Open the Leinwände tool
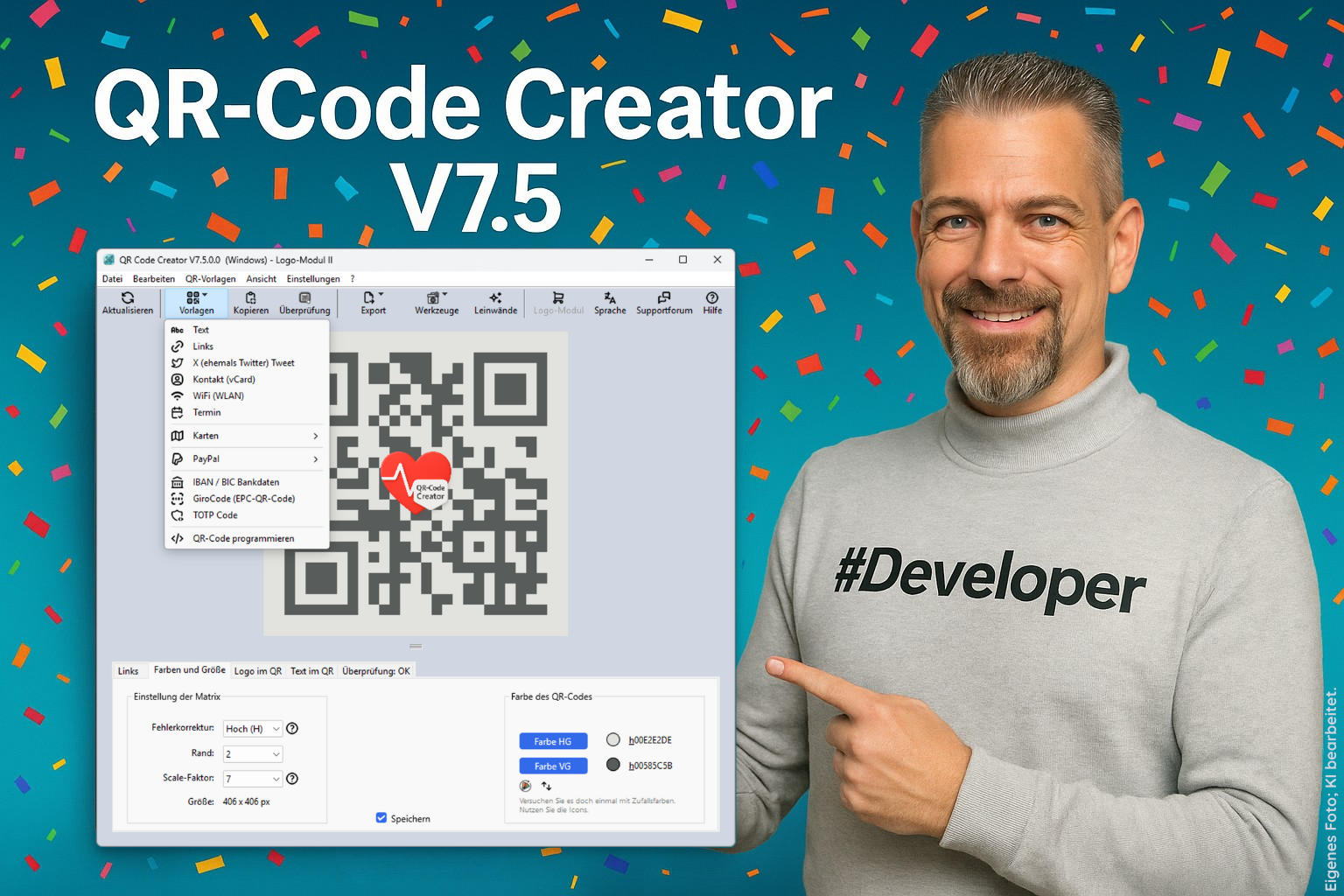 coord(495,298)
